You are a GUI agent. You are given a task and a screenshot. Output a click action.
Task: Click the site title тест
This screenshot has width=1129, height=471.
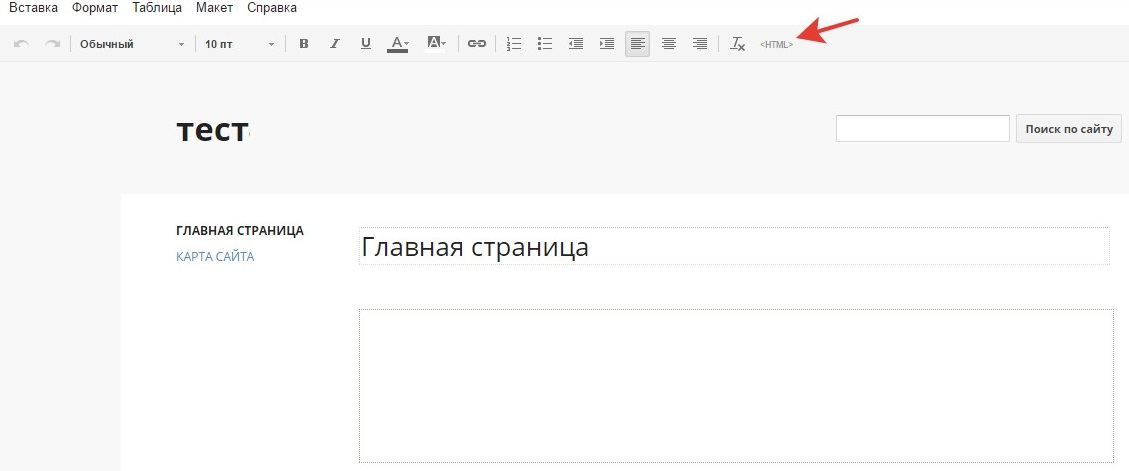click(x=212, y=130)
